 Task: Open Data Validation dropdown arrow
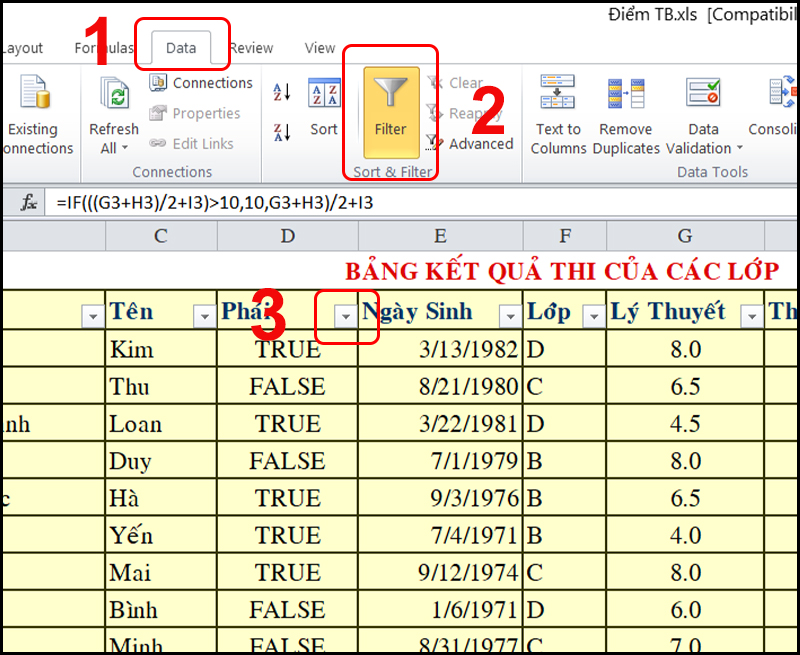(740, 149)
